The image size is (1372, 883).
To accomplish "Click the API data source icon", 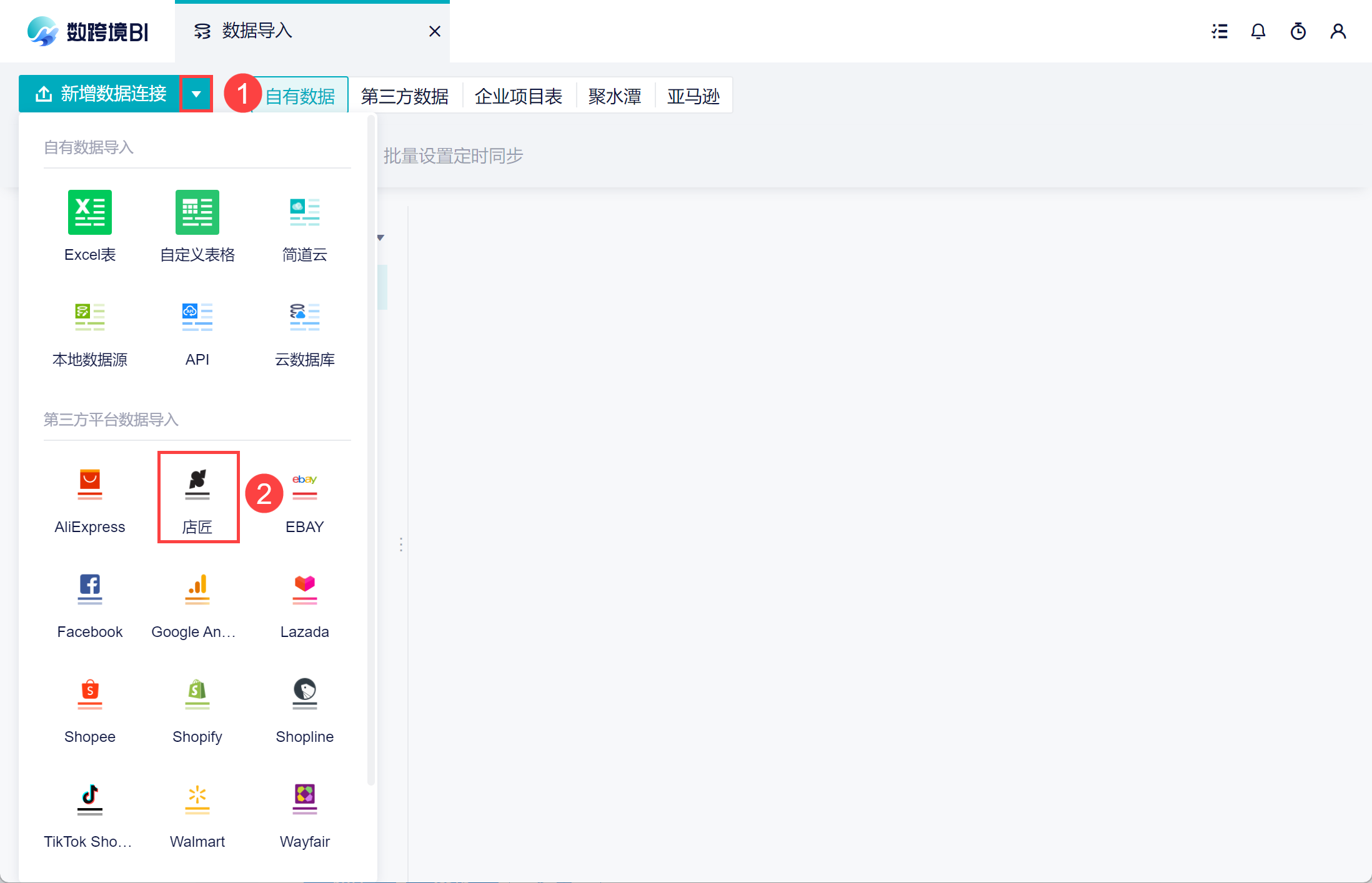I will 197,317.
